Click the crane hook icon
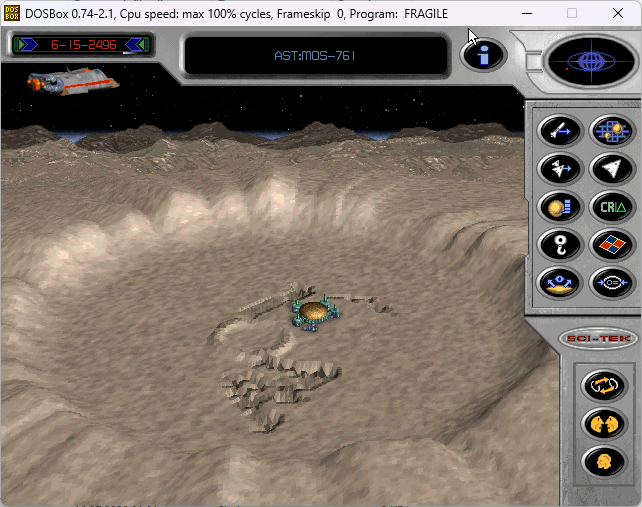 (560, 245)
